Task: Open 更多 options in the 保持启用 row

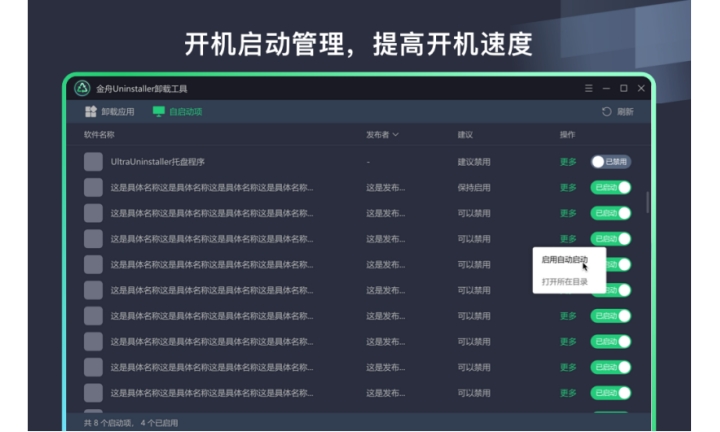Action: (x=567, y=187)
